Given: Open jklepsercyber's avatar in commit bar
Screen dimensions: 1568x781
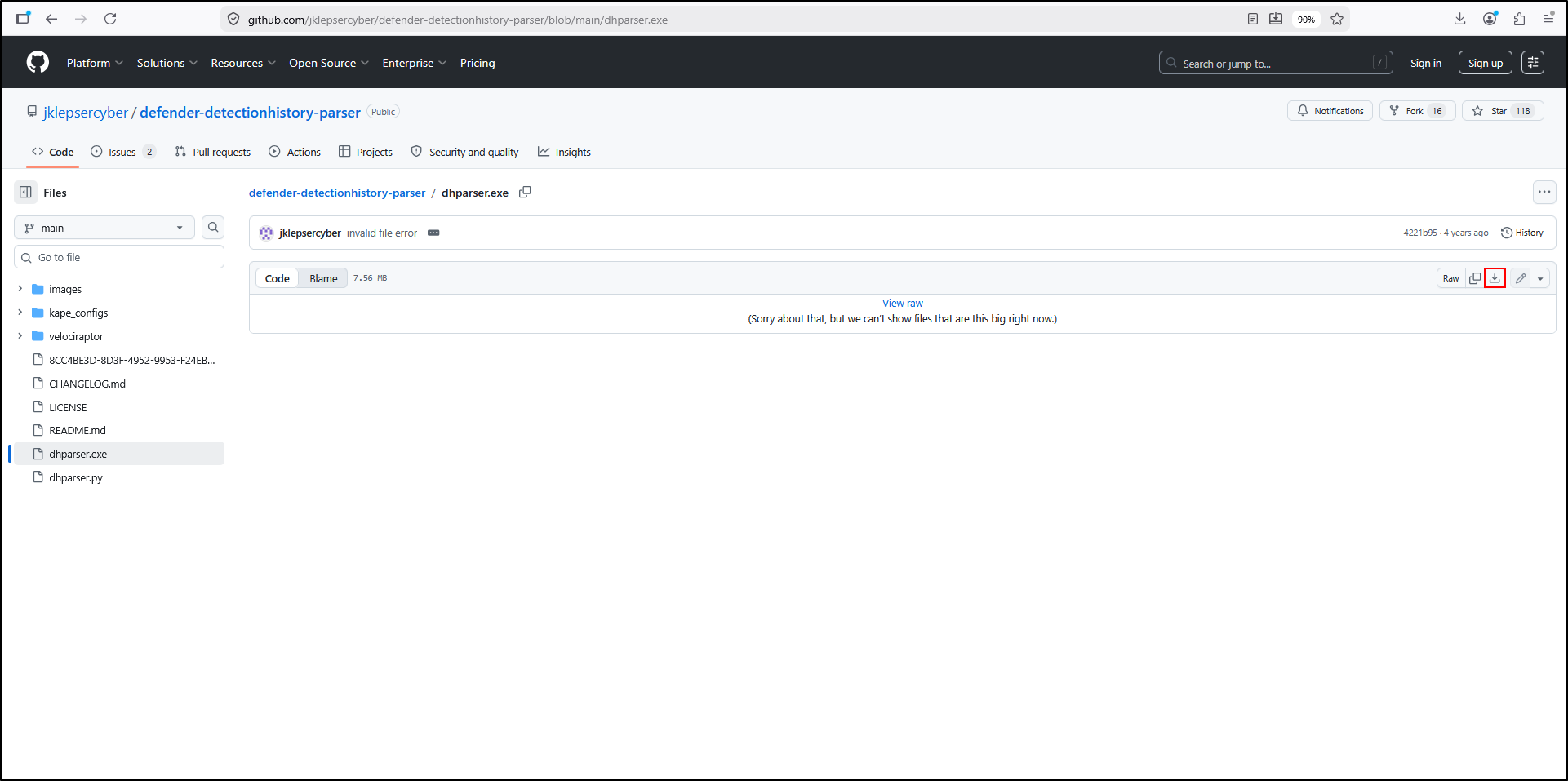Looking at the screenshot, I should (266, 233).
